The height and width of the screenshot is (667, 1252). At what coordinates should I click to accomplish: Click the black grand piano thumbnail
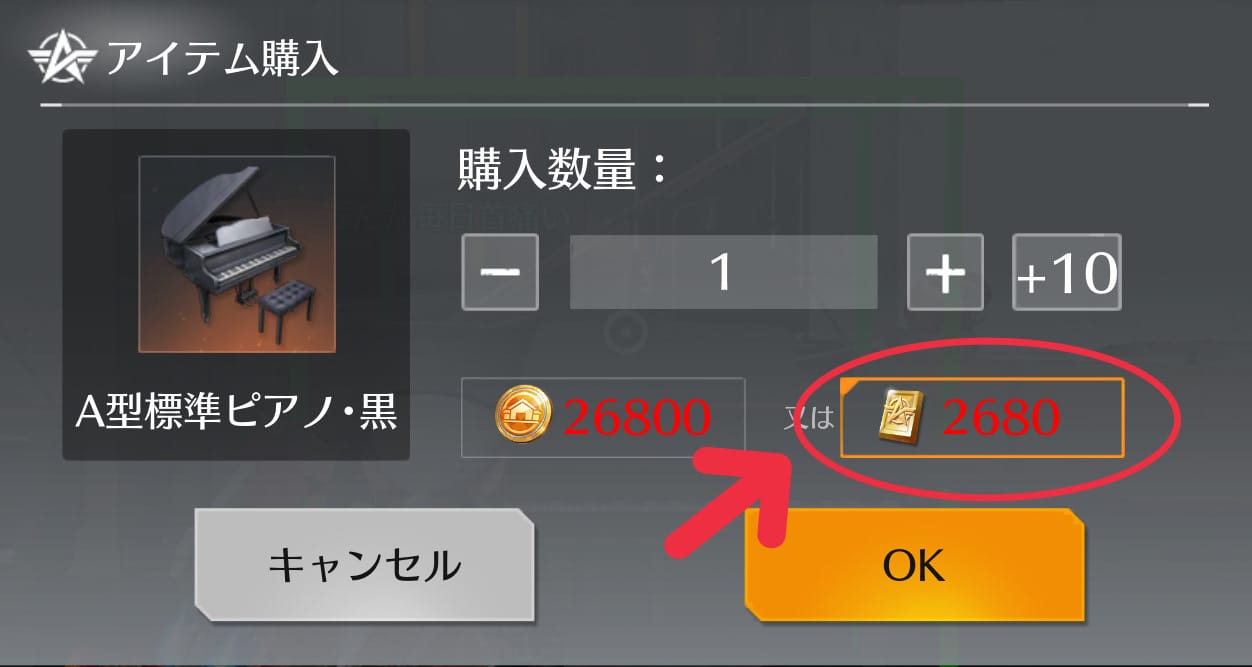(x=236, y=254)
